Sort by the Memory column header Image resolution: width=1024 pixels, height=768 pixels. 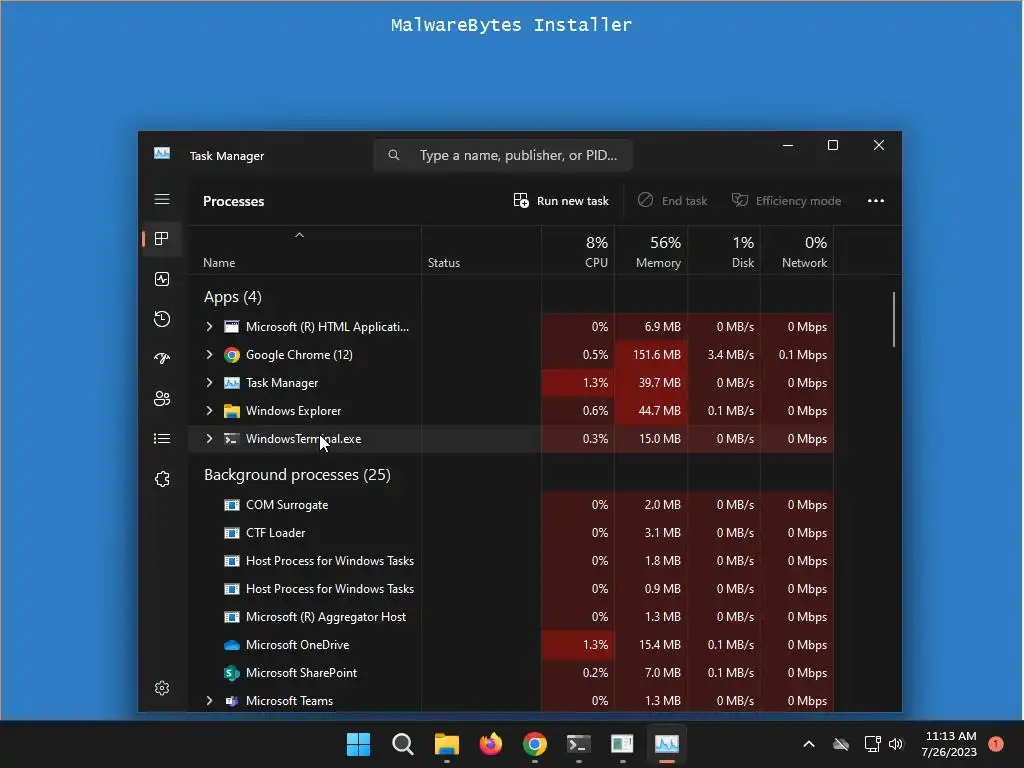pyautogui.click(x=651, y=251)
